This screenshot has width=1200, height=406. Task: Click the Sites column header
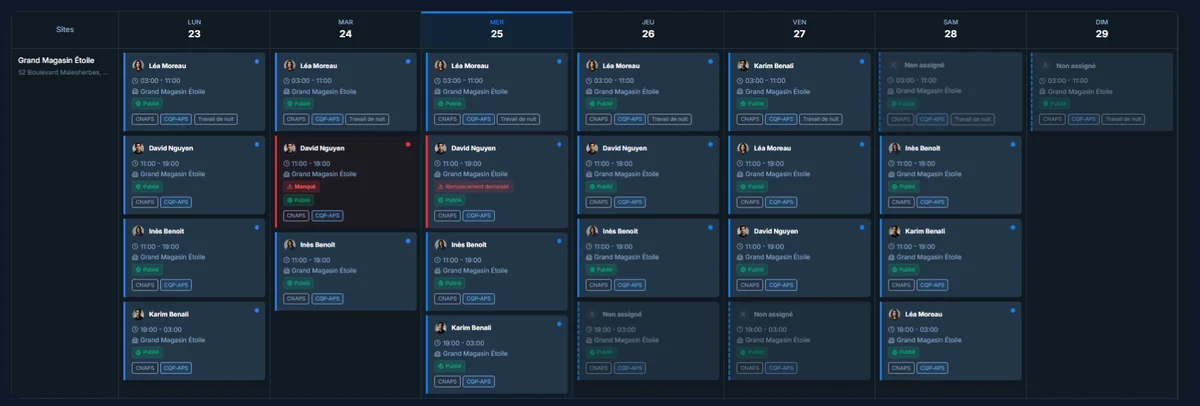coord(65,29)
